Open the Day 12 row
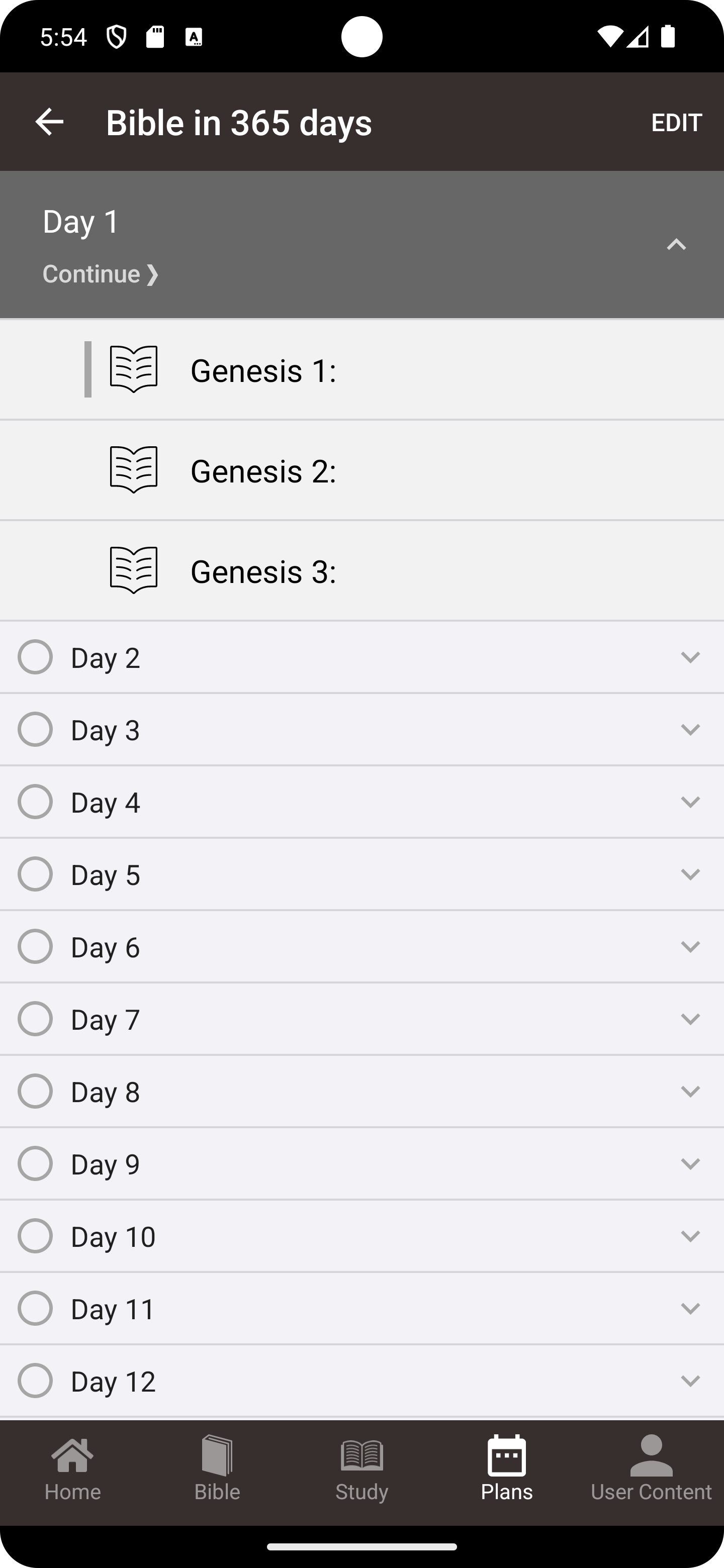This screenshot has width=724, height=1568. [x=361, y=1381]
